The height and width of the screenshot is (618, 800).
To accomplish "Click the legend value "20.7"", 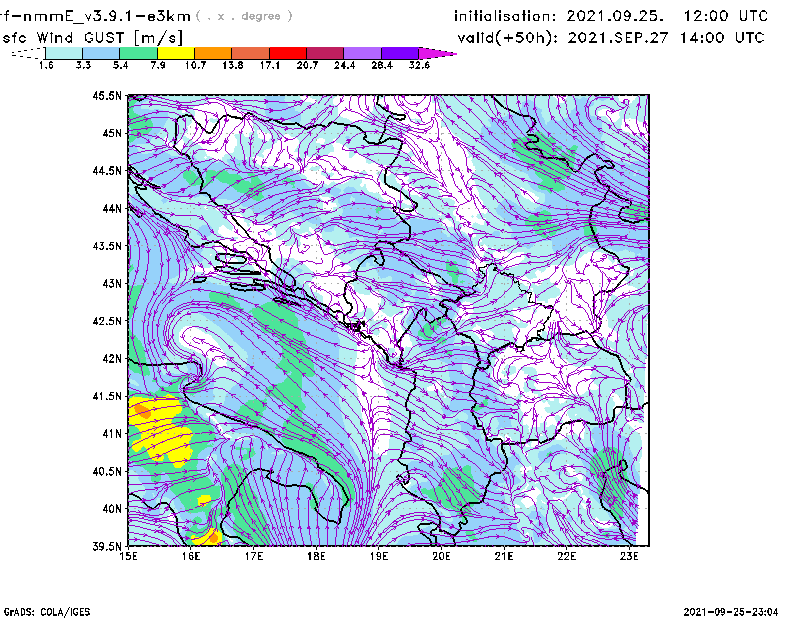I will pyautogui.click(x=307, y=65).
